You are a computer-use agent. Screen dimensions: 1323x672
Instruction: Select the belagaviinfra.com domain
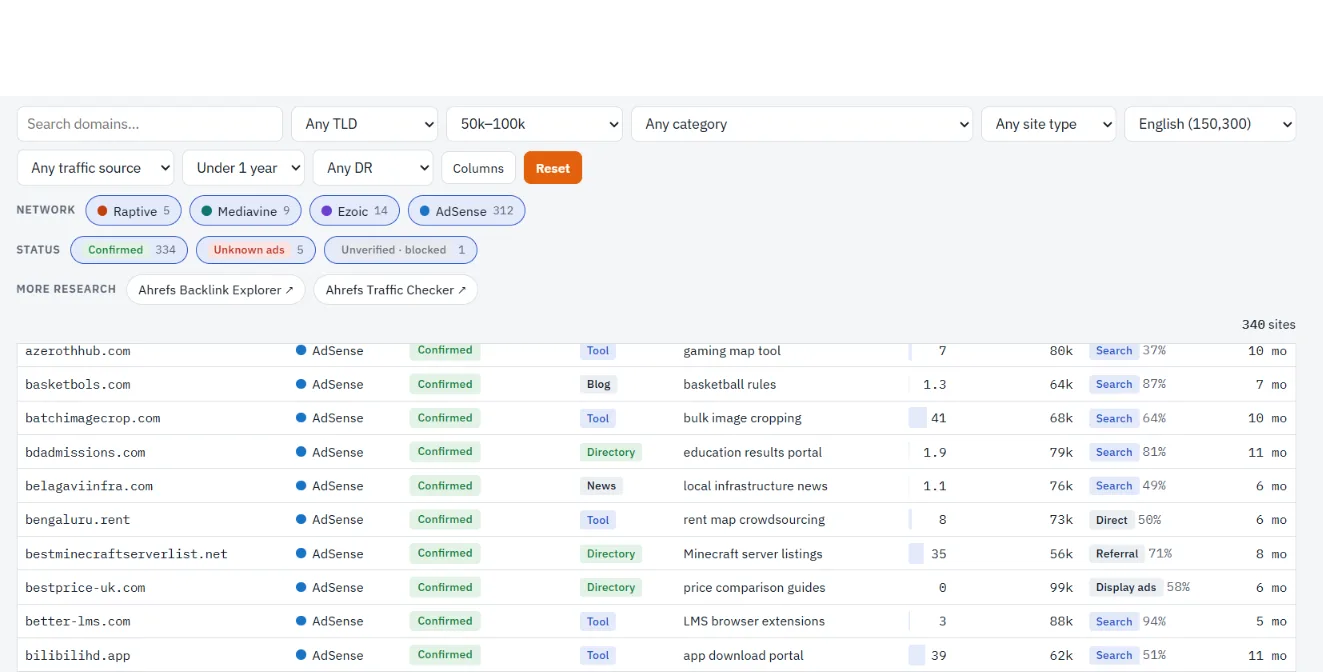click(89, 486)
